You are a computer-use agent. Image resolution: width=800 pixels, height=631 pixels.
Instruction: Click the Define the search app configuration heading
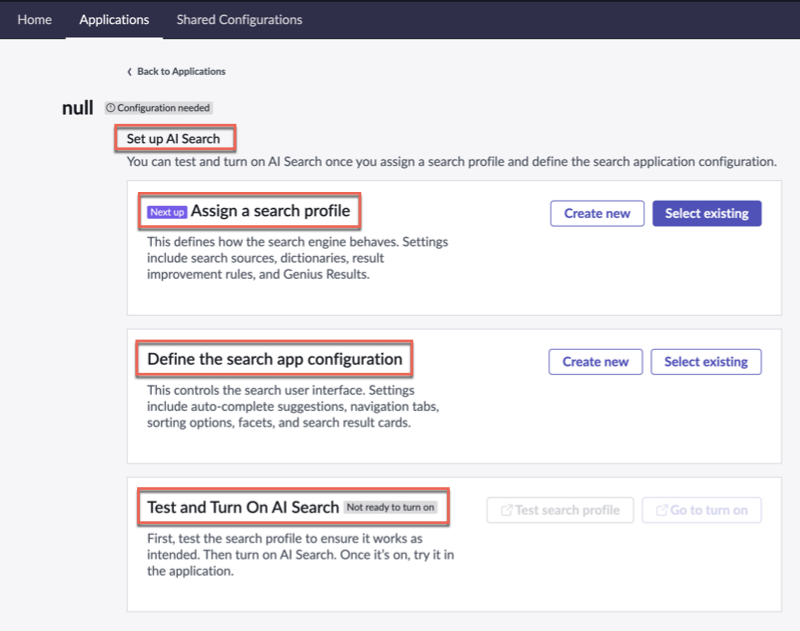click(x=274, y=359)
